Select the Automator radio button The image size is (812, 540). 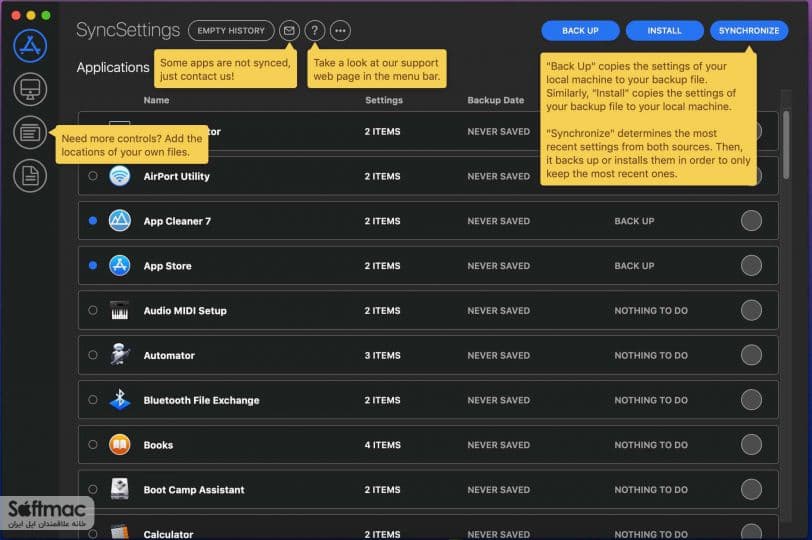tap(93, 355)
